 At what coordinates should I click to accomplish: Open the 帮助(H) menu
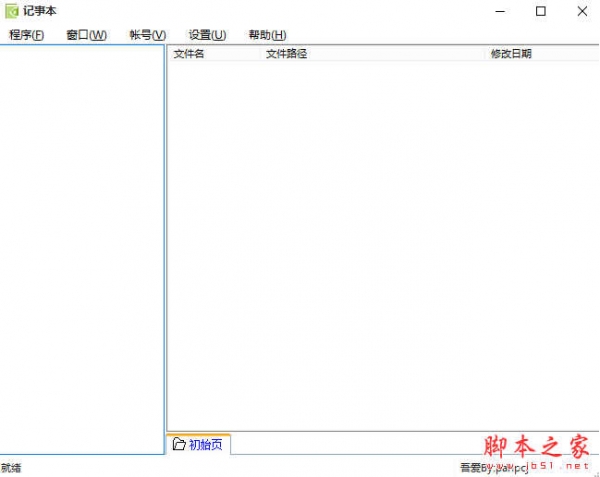(267, 35)
